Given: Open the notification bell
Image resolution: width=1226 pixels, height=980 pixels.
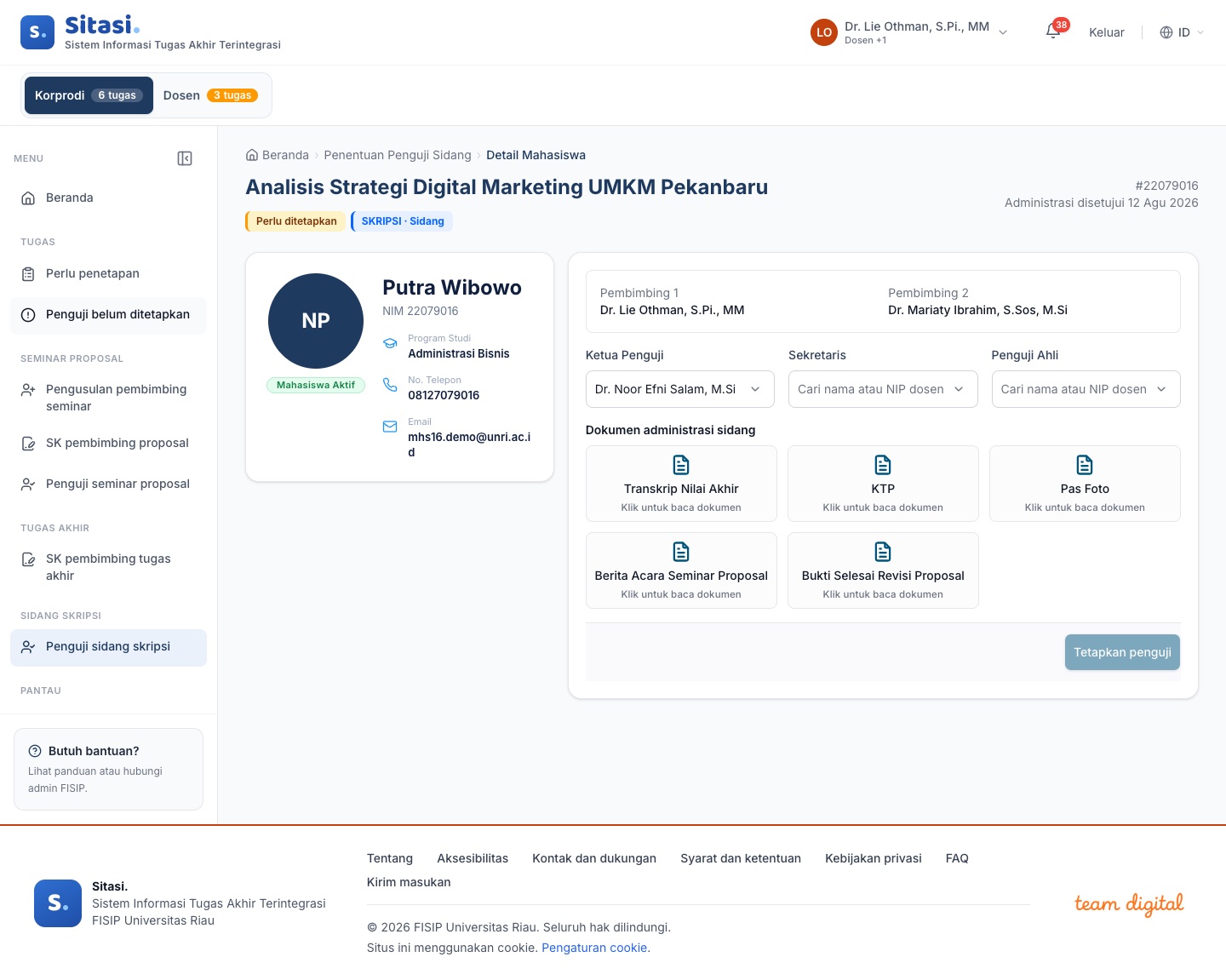Looking at the screenshot, I should (1053, 32).
